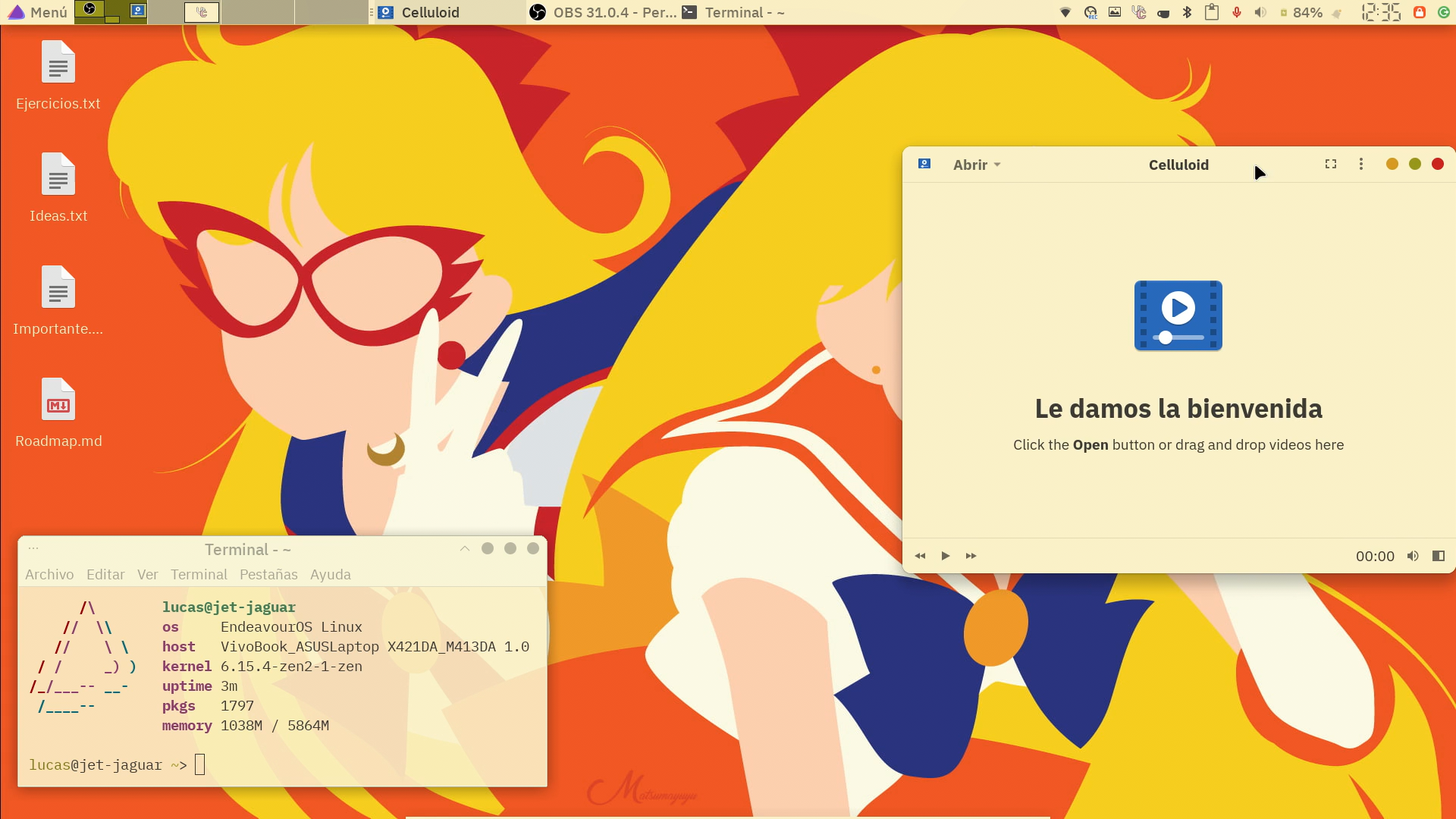Switch to the second workspace with VC window
The image size is (1456, 819).
tap(184, 12)
